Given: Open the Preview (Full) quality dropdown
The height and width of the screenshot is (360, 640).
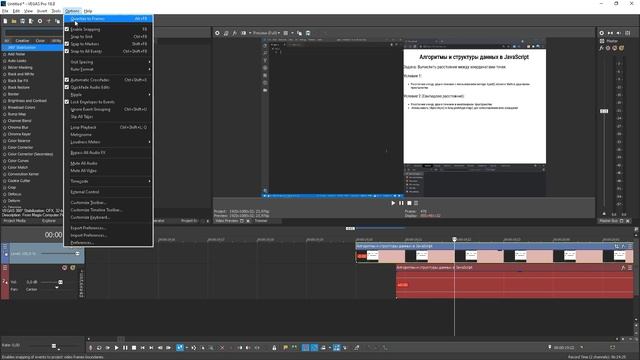Looking at the screenshot, I should click(267, 33).
